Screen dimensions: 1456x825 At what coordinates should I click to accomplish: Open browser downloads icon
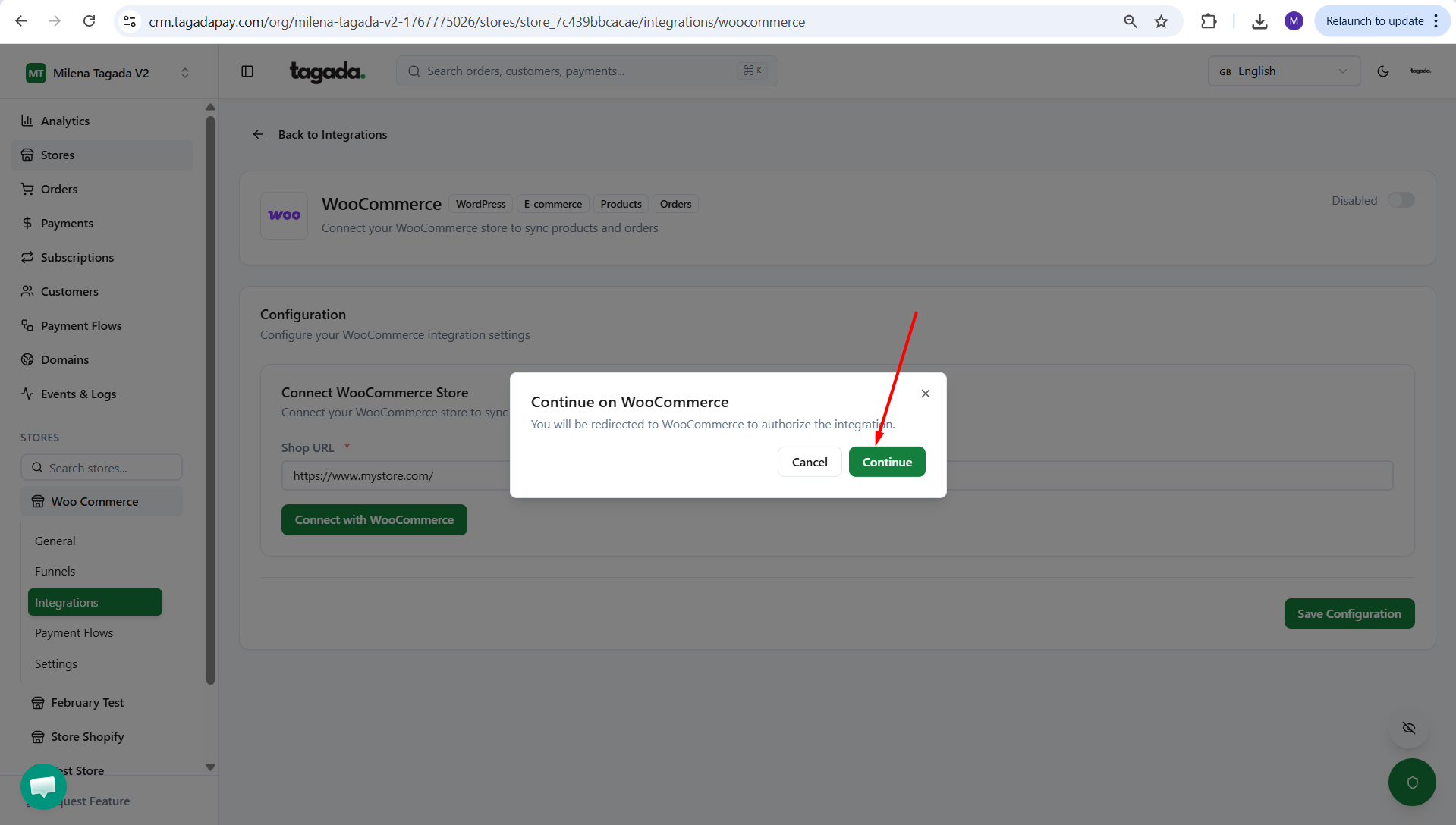click(1259, 21)
